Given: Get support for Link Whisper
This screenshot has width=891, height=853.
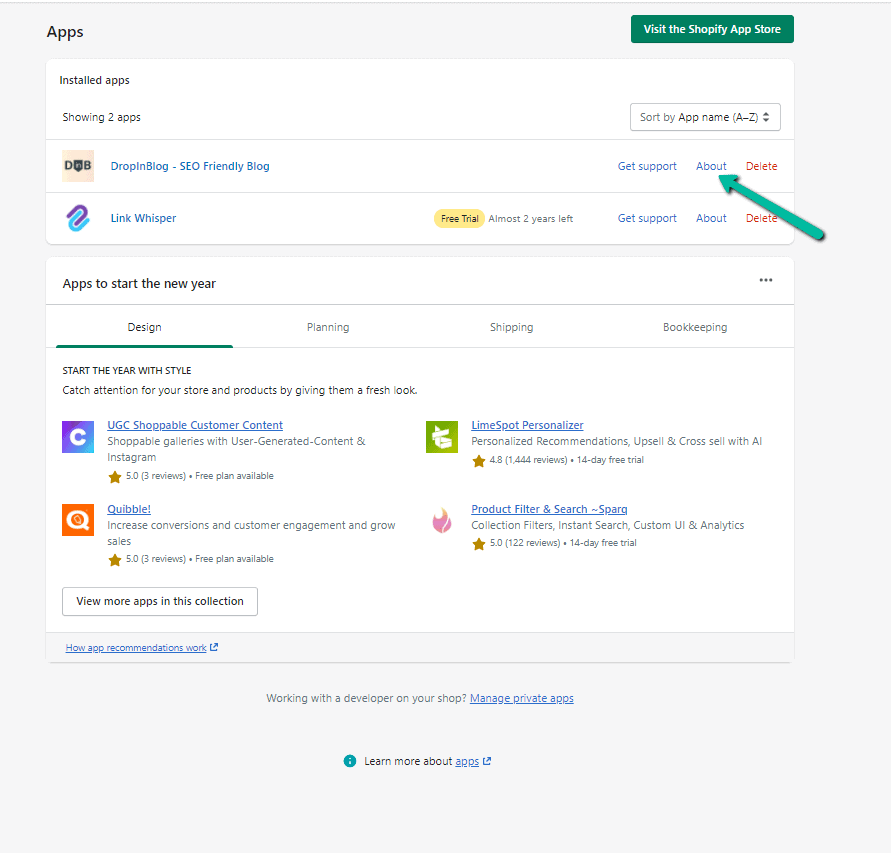Looking at the screenshot, I should click(x=647, y=218).
